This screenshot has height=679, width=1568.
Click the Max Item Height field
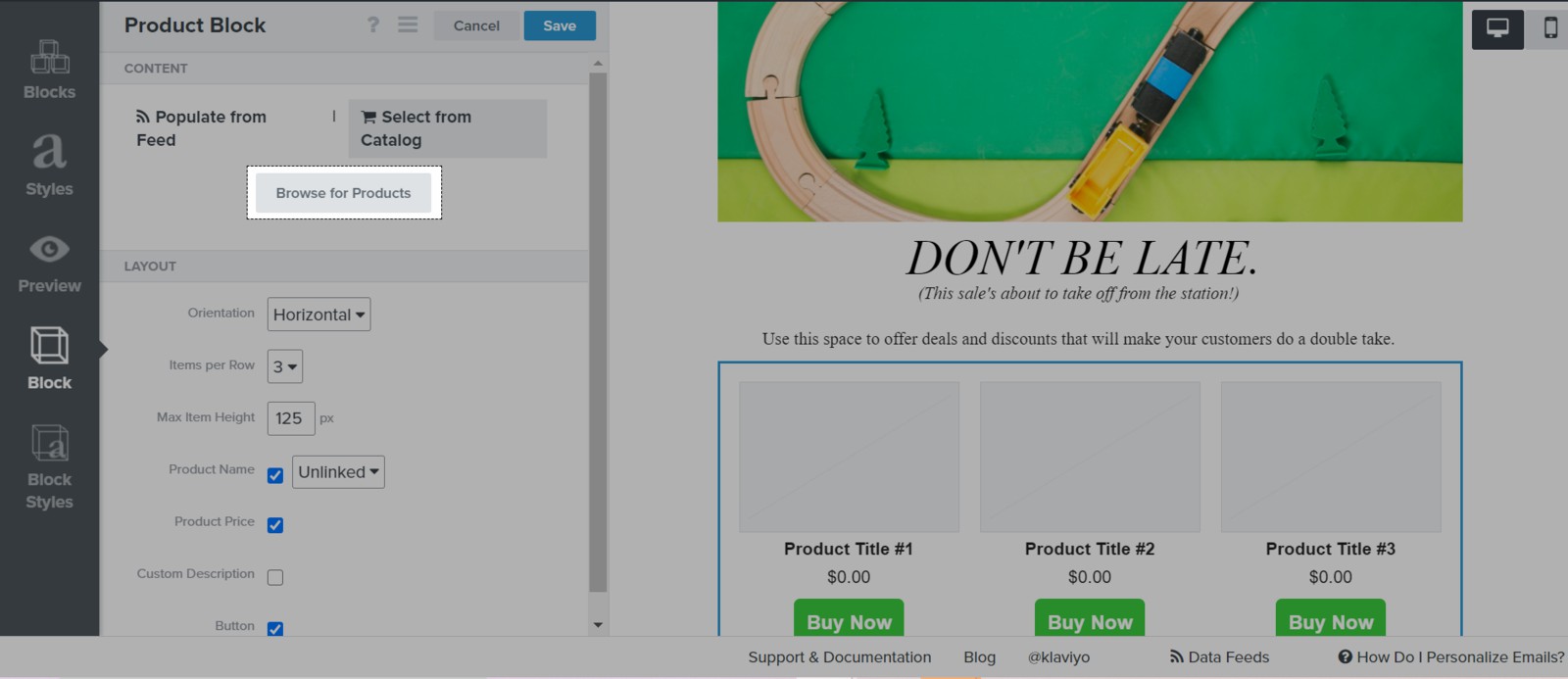coord(290,418)
